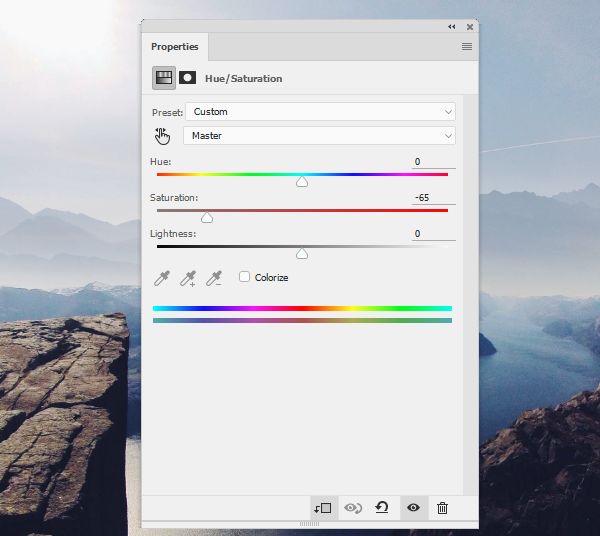Clip adjustment to layer below

(x=323, y=508)
